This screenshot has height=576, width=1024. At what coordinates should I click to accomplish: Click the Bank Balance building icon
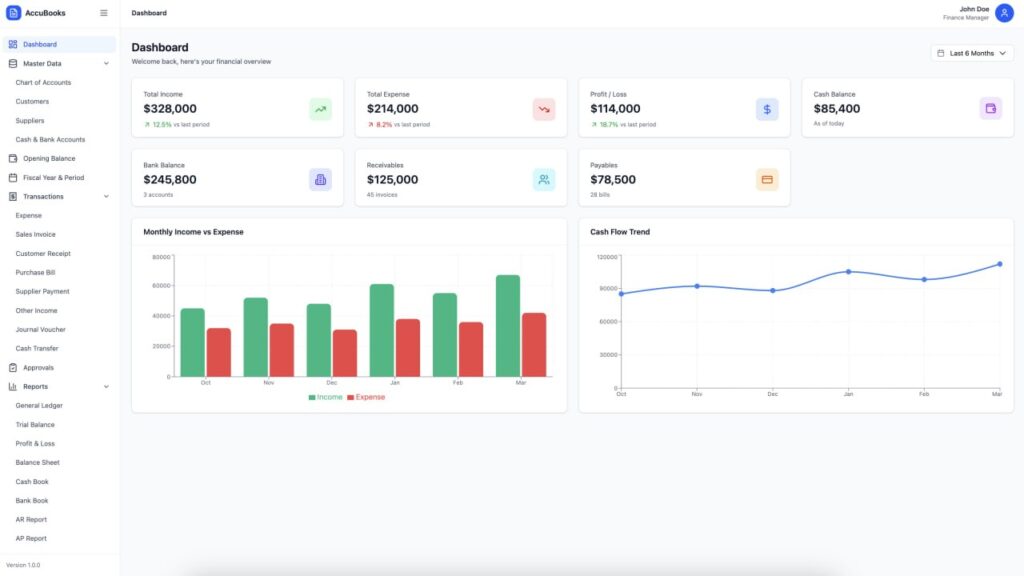(x=320, y=180)
